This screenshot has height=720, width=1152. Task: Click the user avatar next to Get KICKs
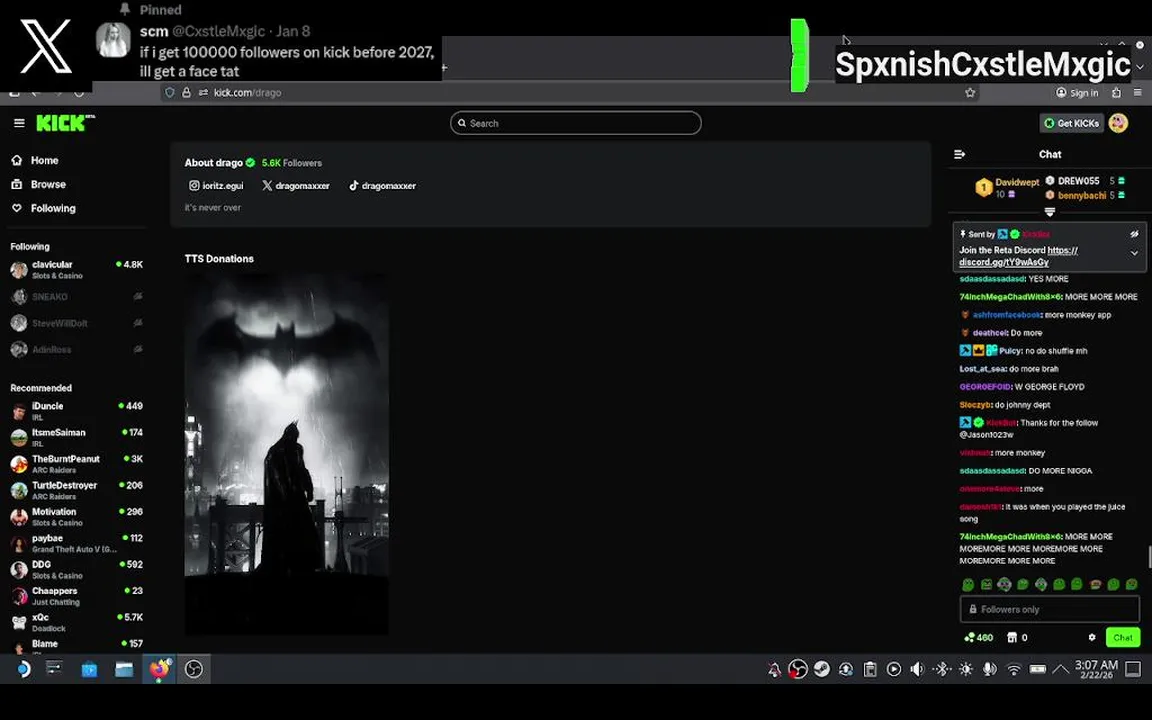click(x=1118, y=123)
